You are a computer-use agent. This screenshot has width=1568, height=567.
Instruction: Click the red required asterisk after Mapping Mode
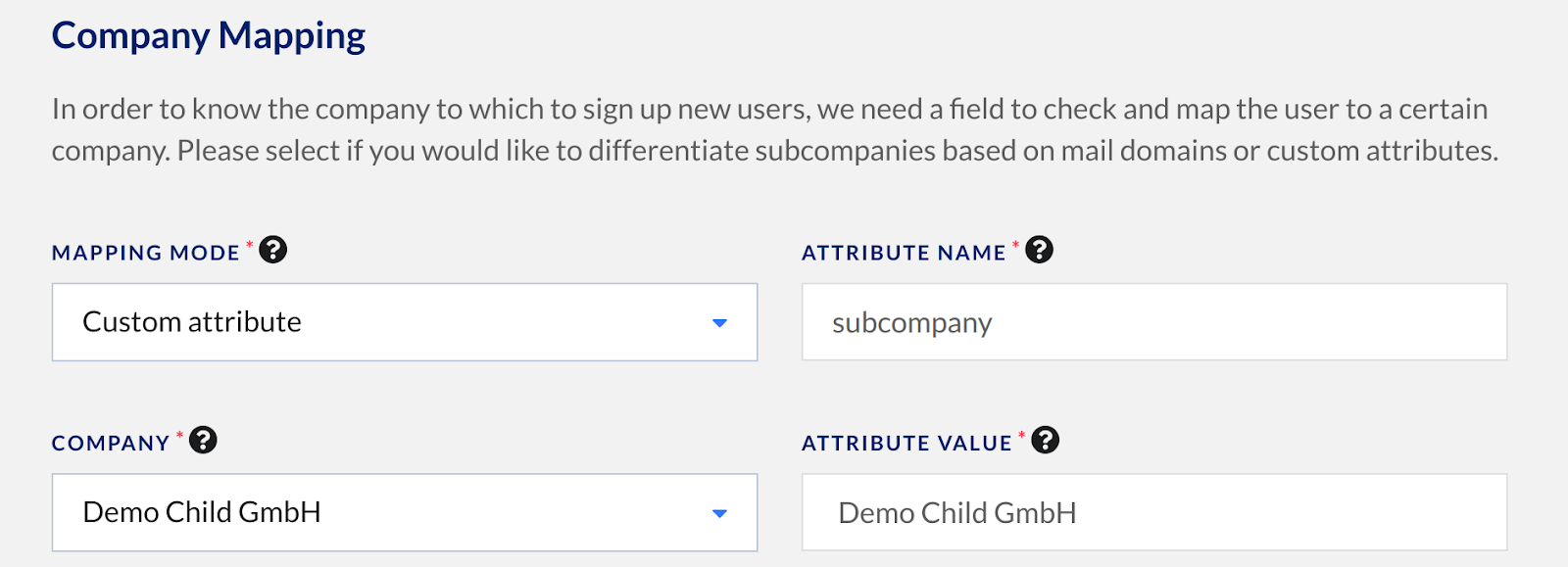249,245
